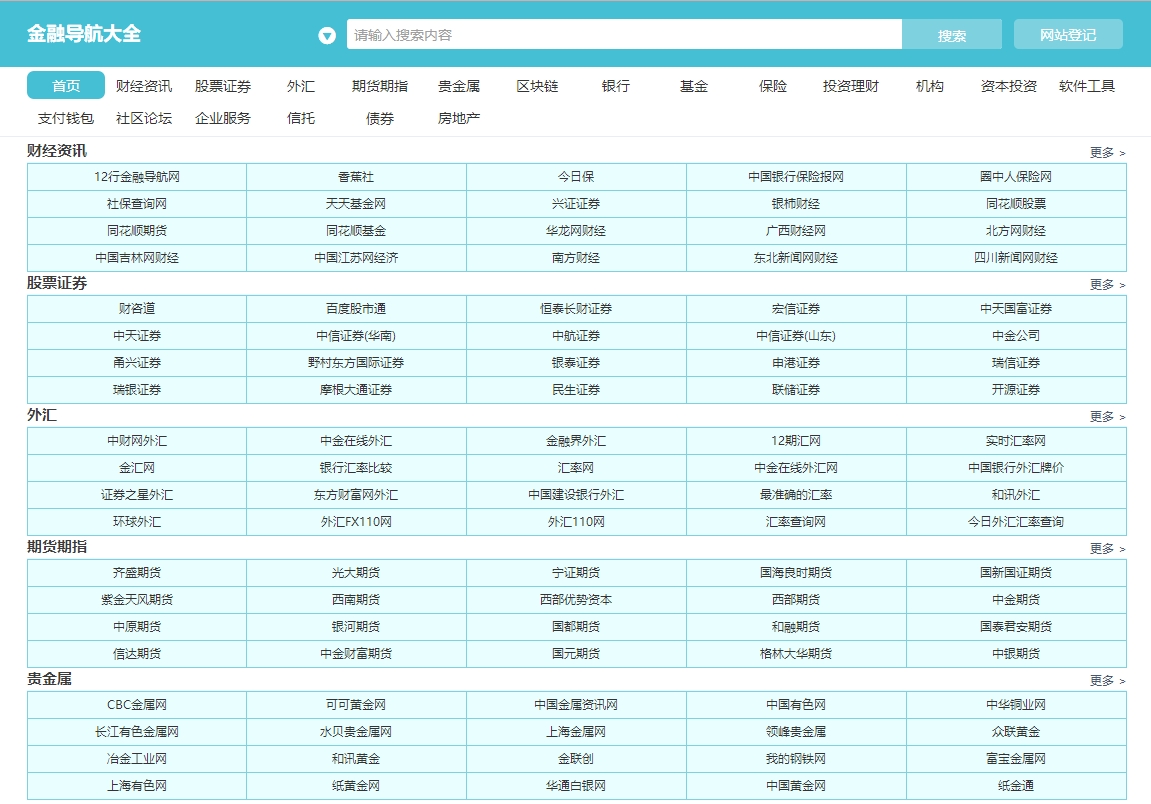Expand 更多 for the 财经资讯 section
This screenshot has height=804, width=1151.
[x=1107, y=153]
